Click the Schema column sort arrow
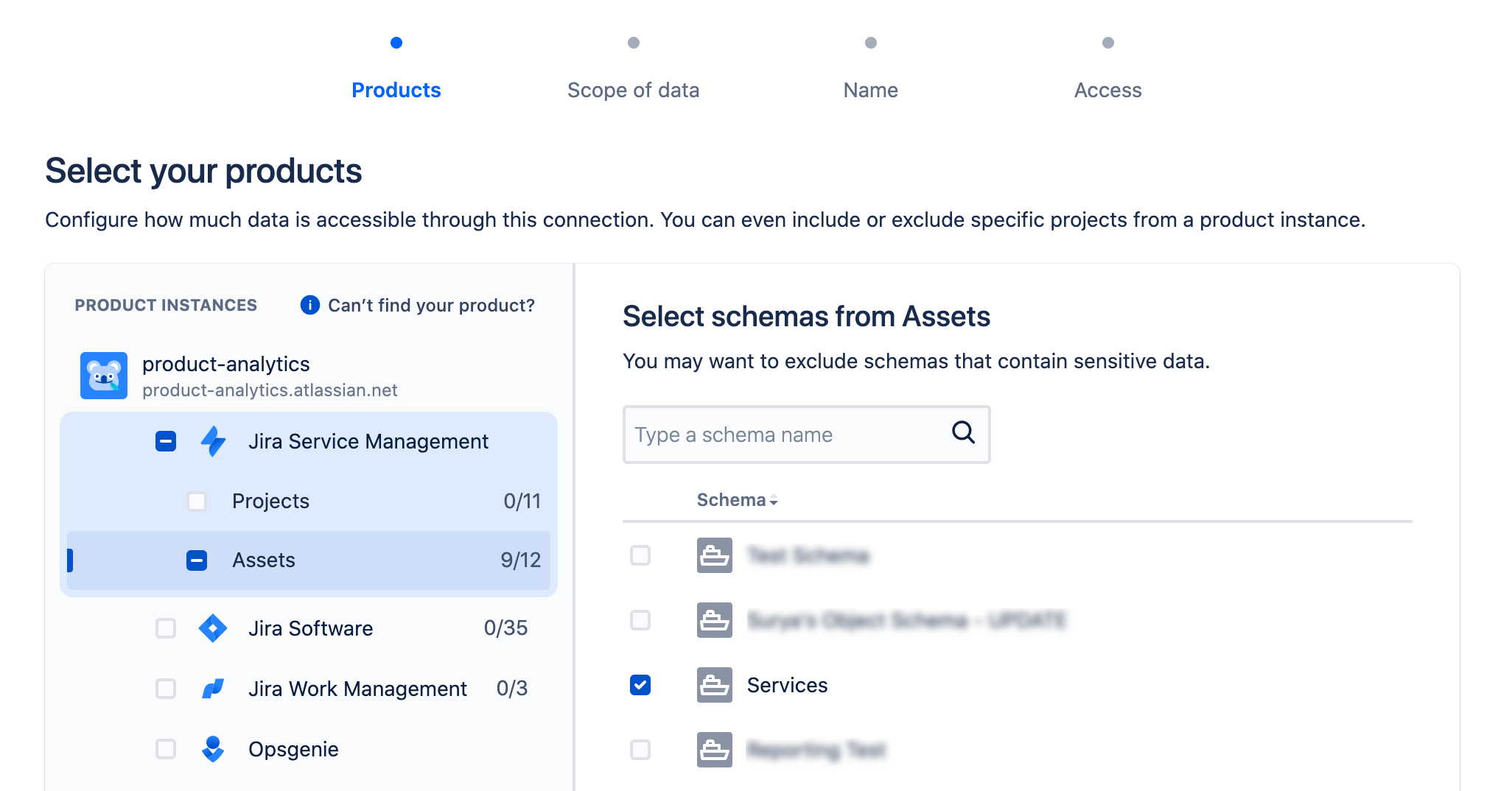This screenshot has width=1512, height=791. (773, 501)
